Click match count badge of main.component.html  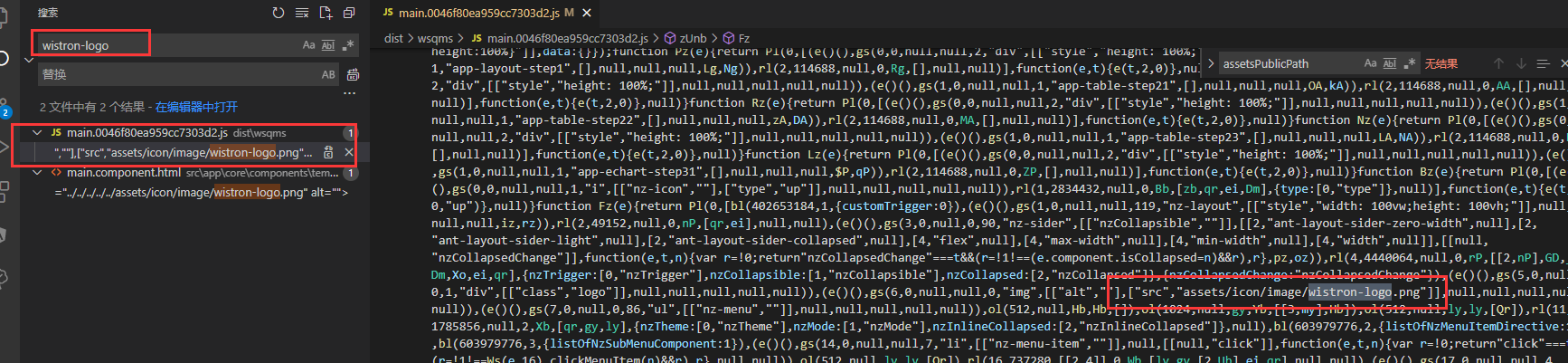click(349, 172)
